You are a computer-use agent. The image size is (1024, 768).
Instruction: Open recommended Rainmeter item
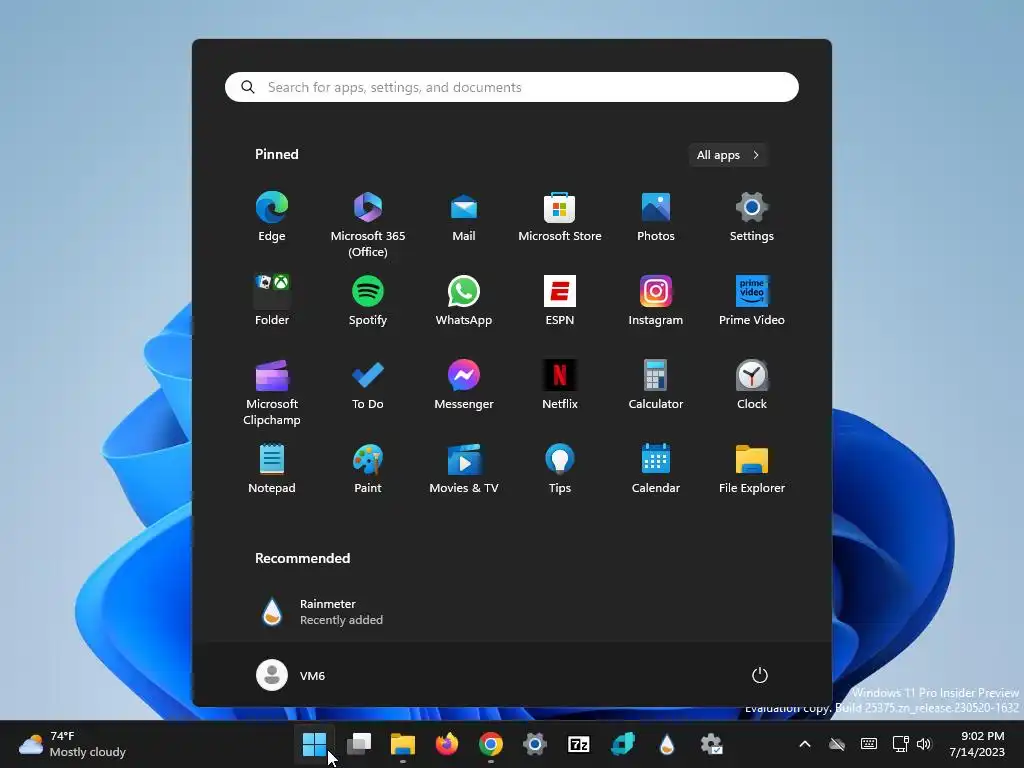pyautogui.click(x=320, y=612)
